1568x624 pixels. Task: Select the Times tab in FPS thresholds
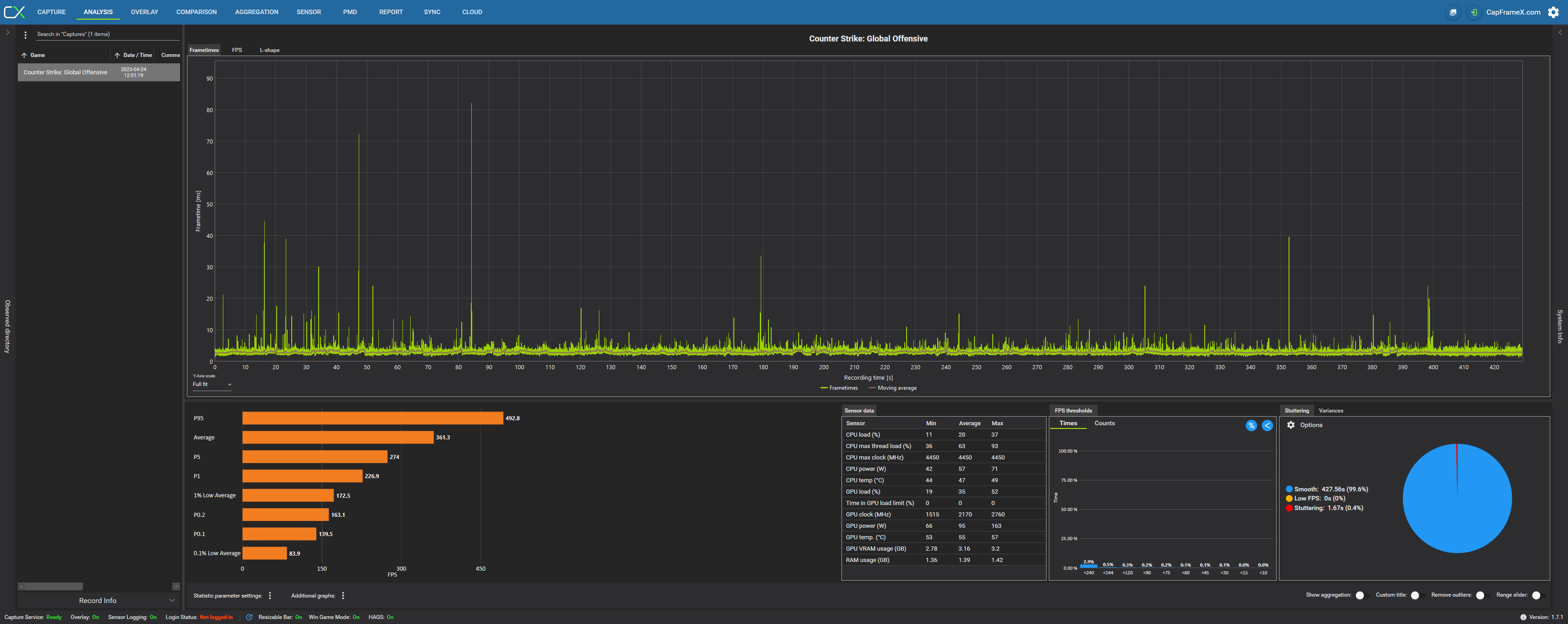pyautogui.click(x=1068, y=424)
